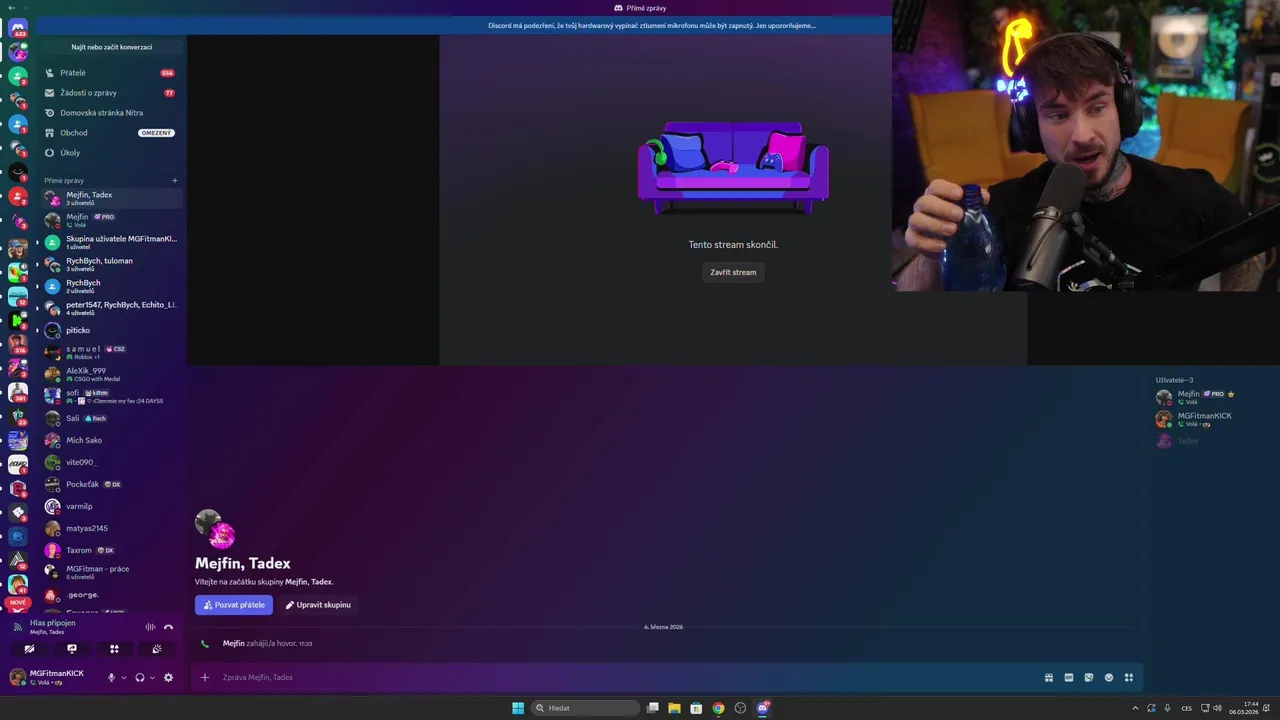
Task: Open 'RychBych, tuloman' group chat
Action: (111, 264)
